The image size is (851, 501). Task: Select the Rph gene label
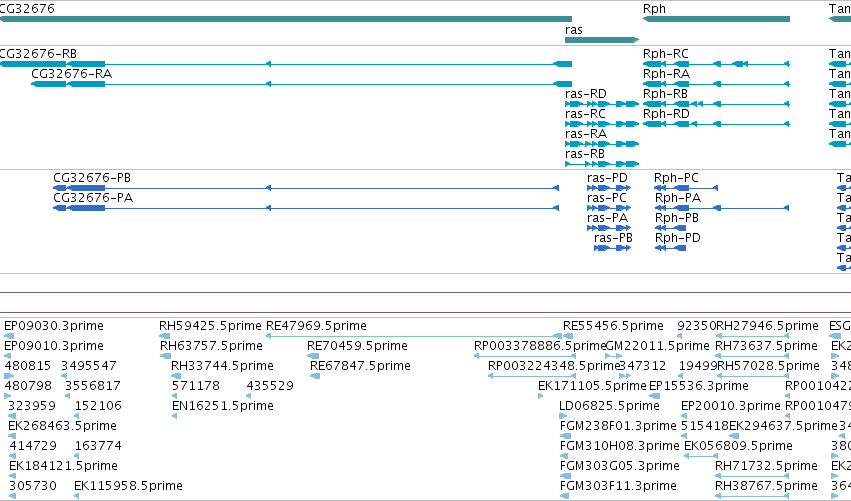654,9
